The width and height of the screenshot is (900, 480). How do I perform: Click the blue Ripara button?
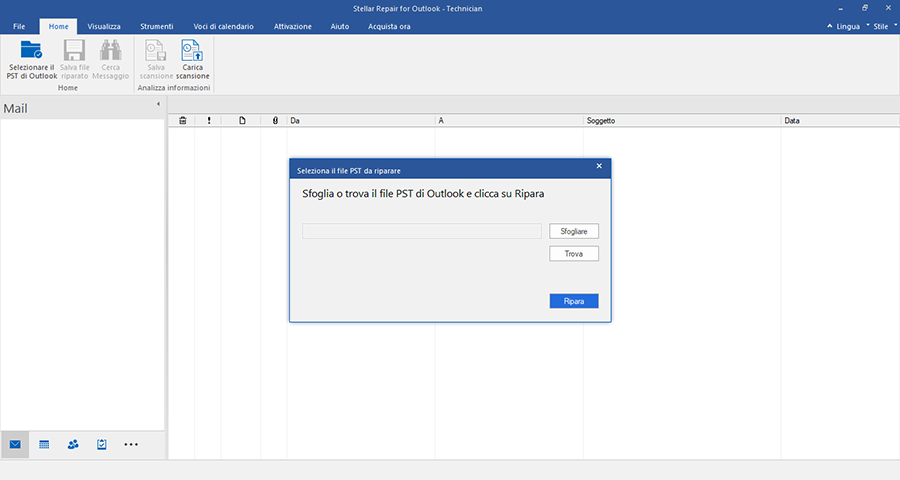coord(574,301)
